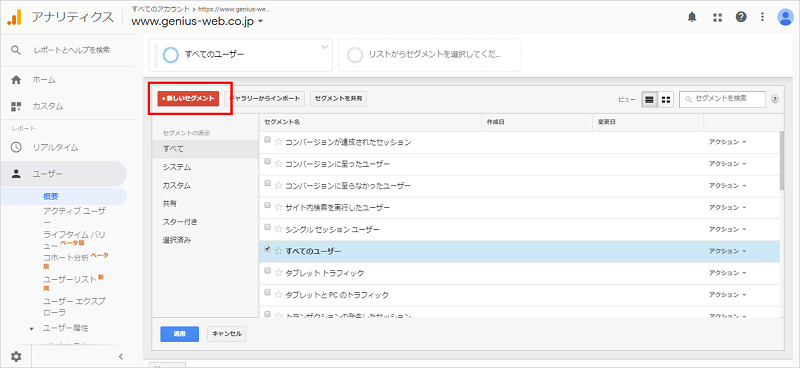Open アクション dropdown for コンバージョンに至らなかったユーザー

[x=728, y=186]
